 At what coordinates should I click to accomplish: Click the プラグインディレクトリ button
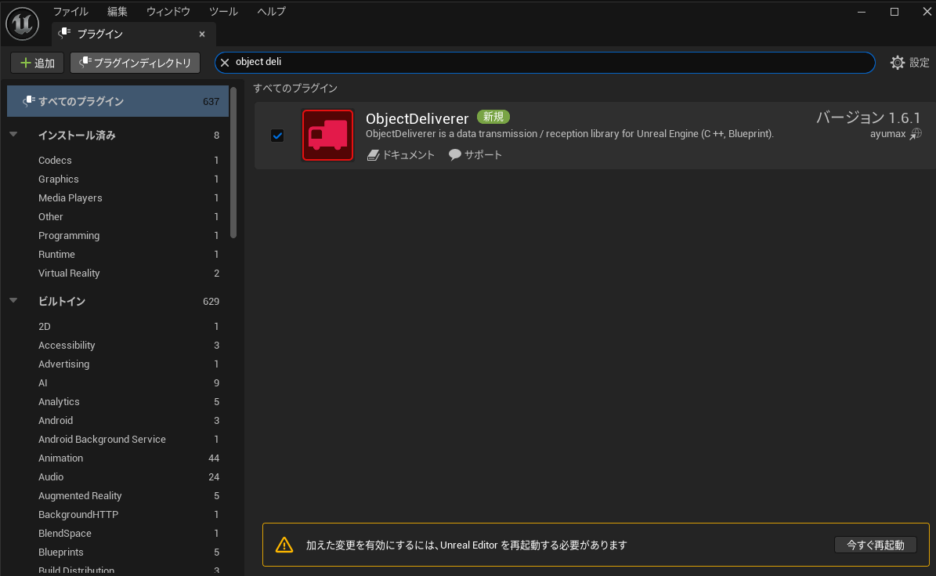click(135, 63)
